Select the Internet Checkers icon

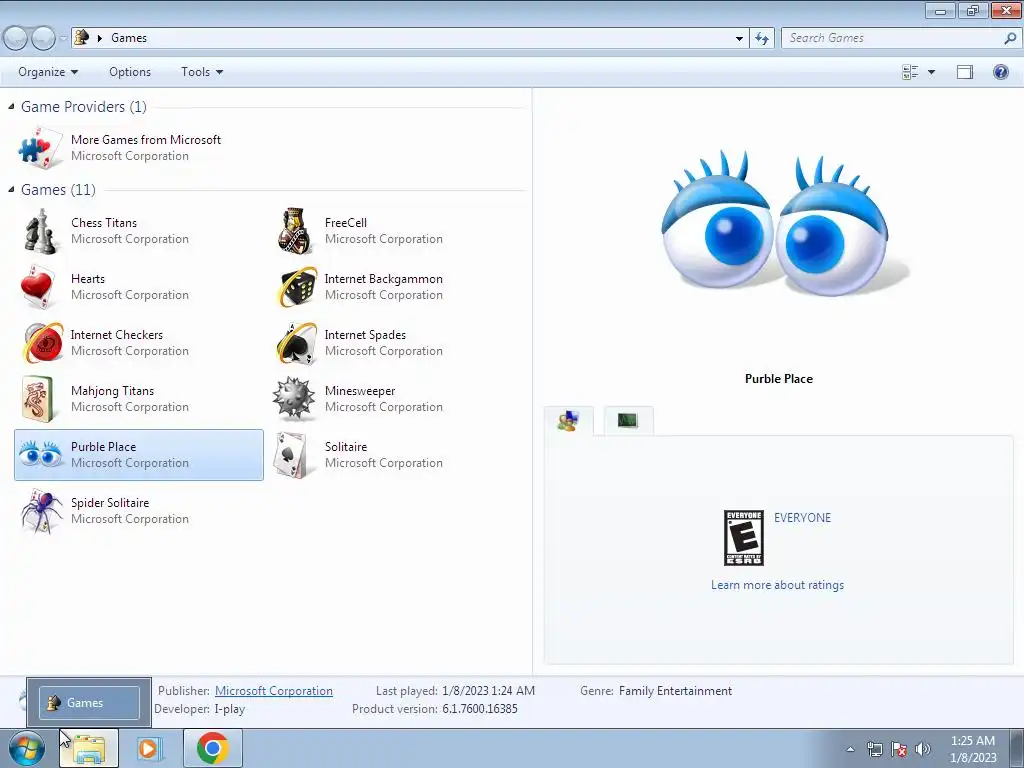tap(43, 343)
